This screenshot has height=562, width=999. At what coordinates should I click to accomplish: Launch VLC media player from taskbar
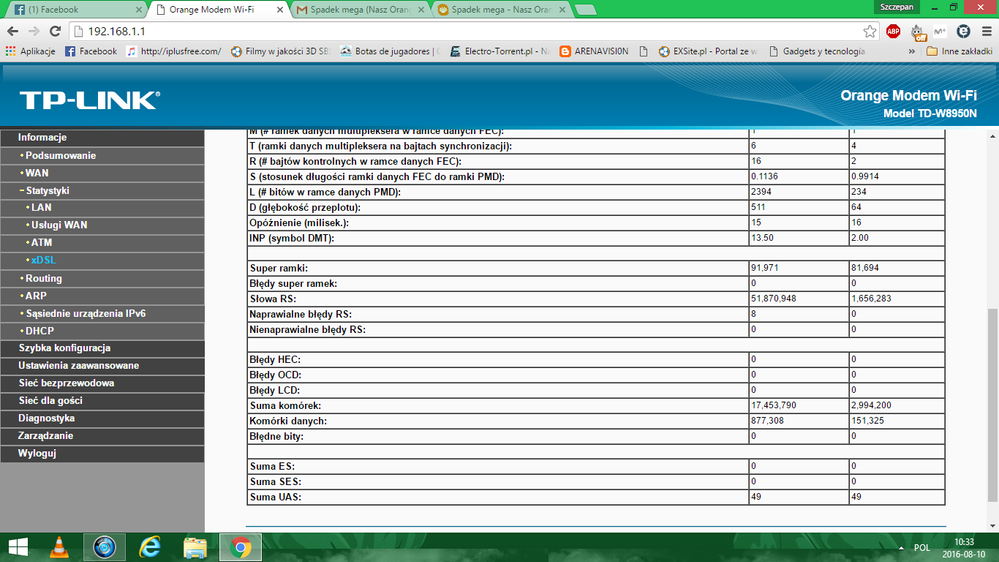[x=60, y=547]
